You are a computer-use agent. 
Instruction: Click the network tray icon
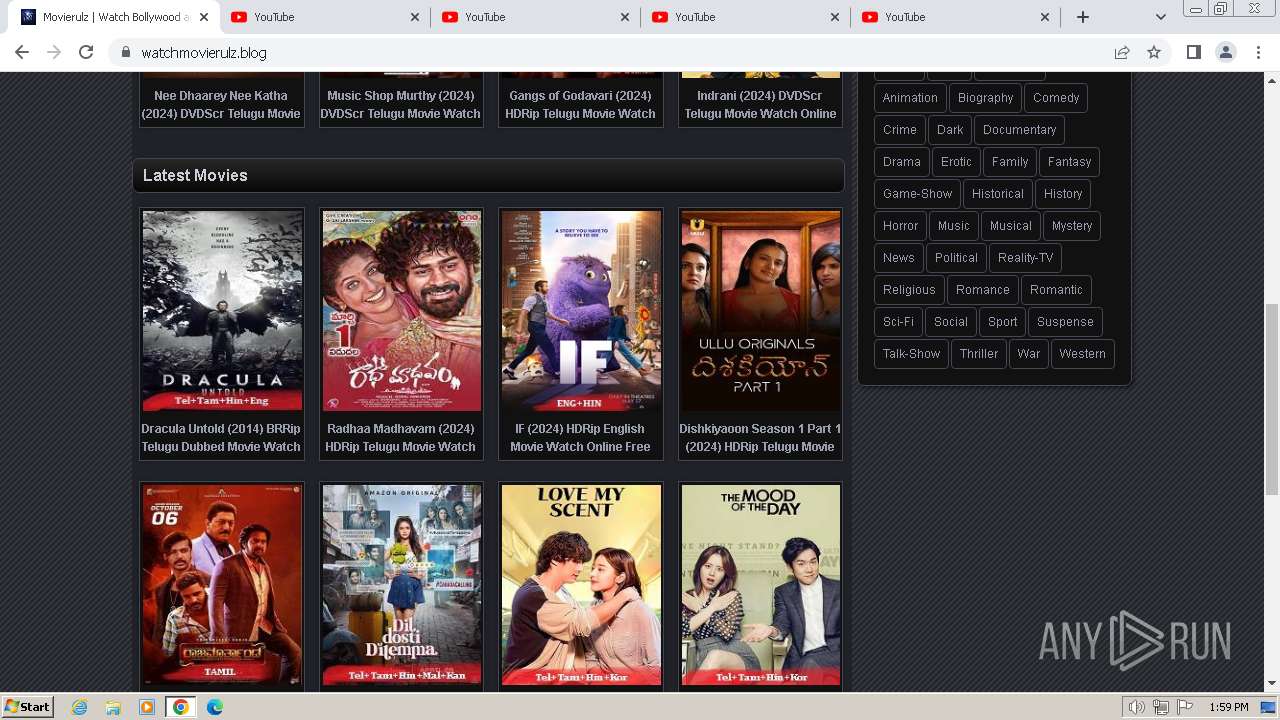tap(1161, 707)
